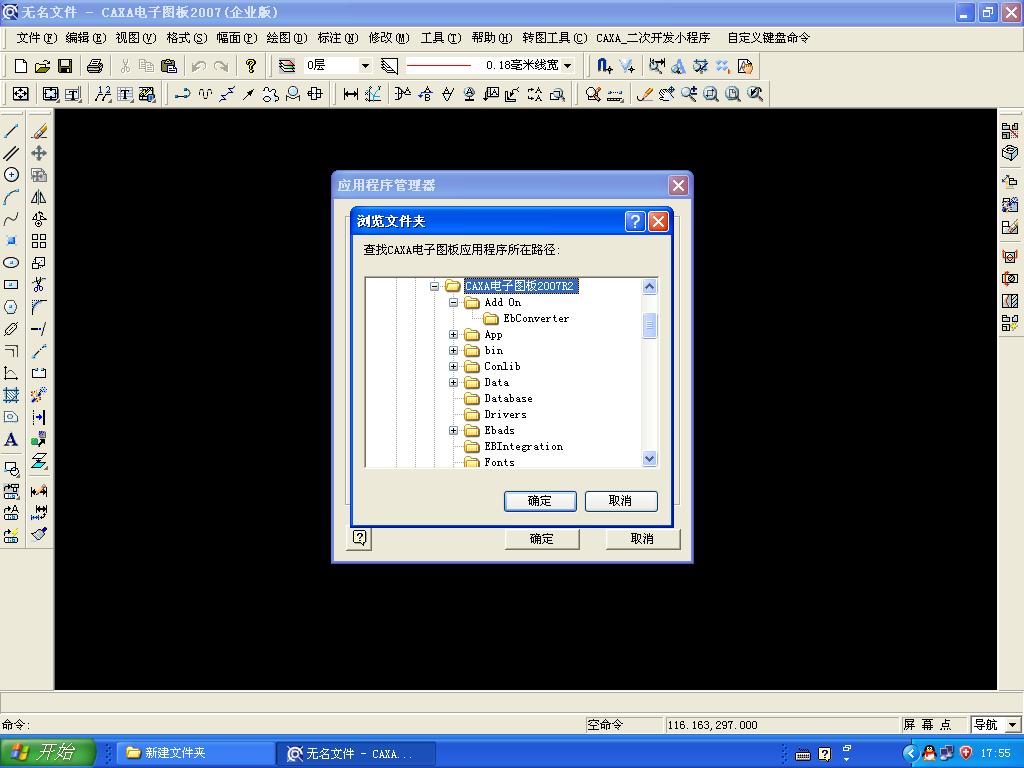Select the EBIntegration folder
The height and width of the screenshot is (768, 1024).
(523, 447)
